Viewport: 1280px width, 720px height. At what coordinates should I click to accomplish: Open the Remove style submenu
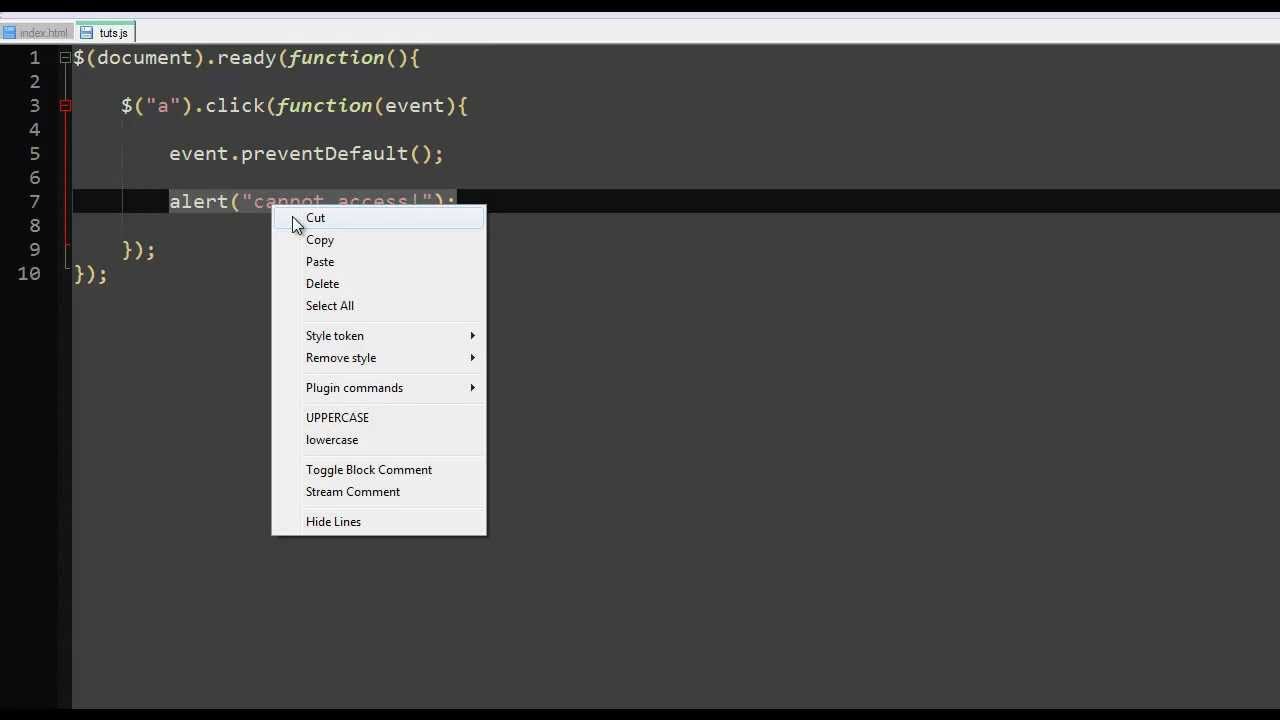coord(379,358)
